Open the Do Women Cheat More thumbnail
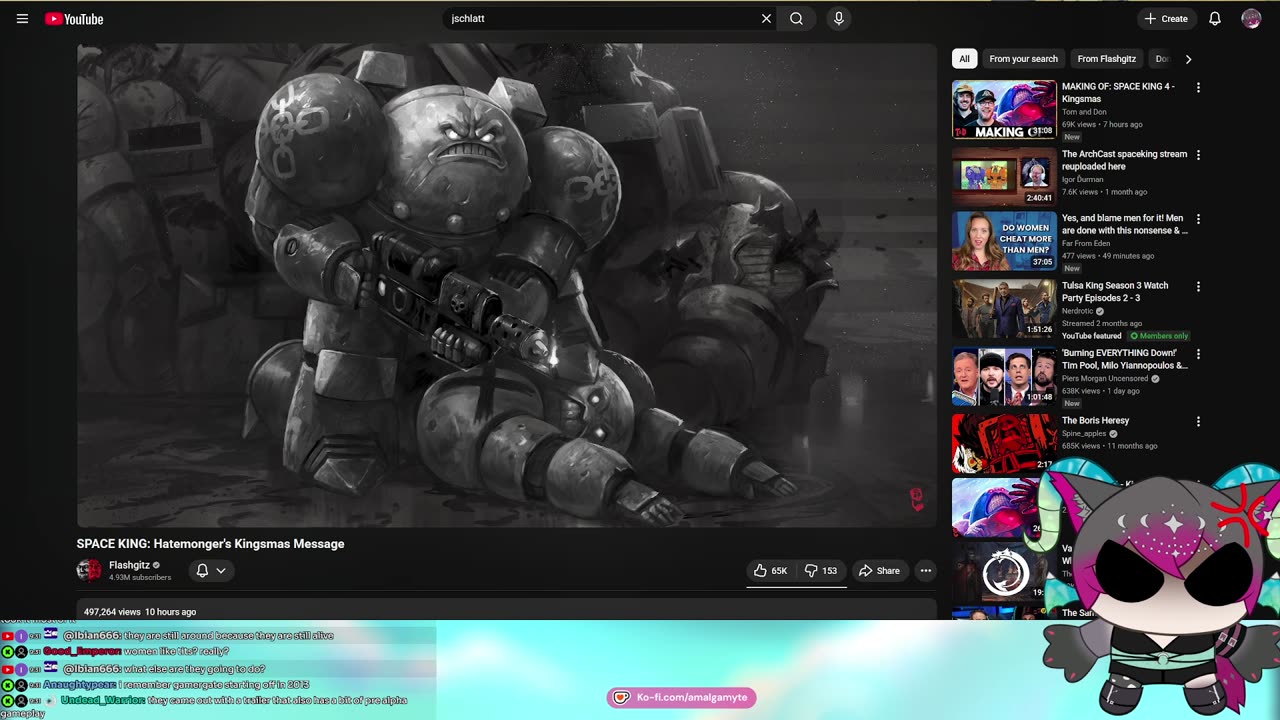The image size is (1280, 720). click(1004, 241)
